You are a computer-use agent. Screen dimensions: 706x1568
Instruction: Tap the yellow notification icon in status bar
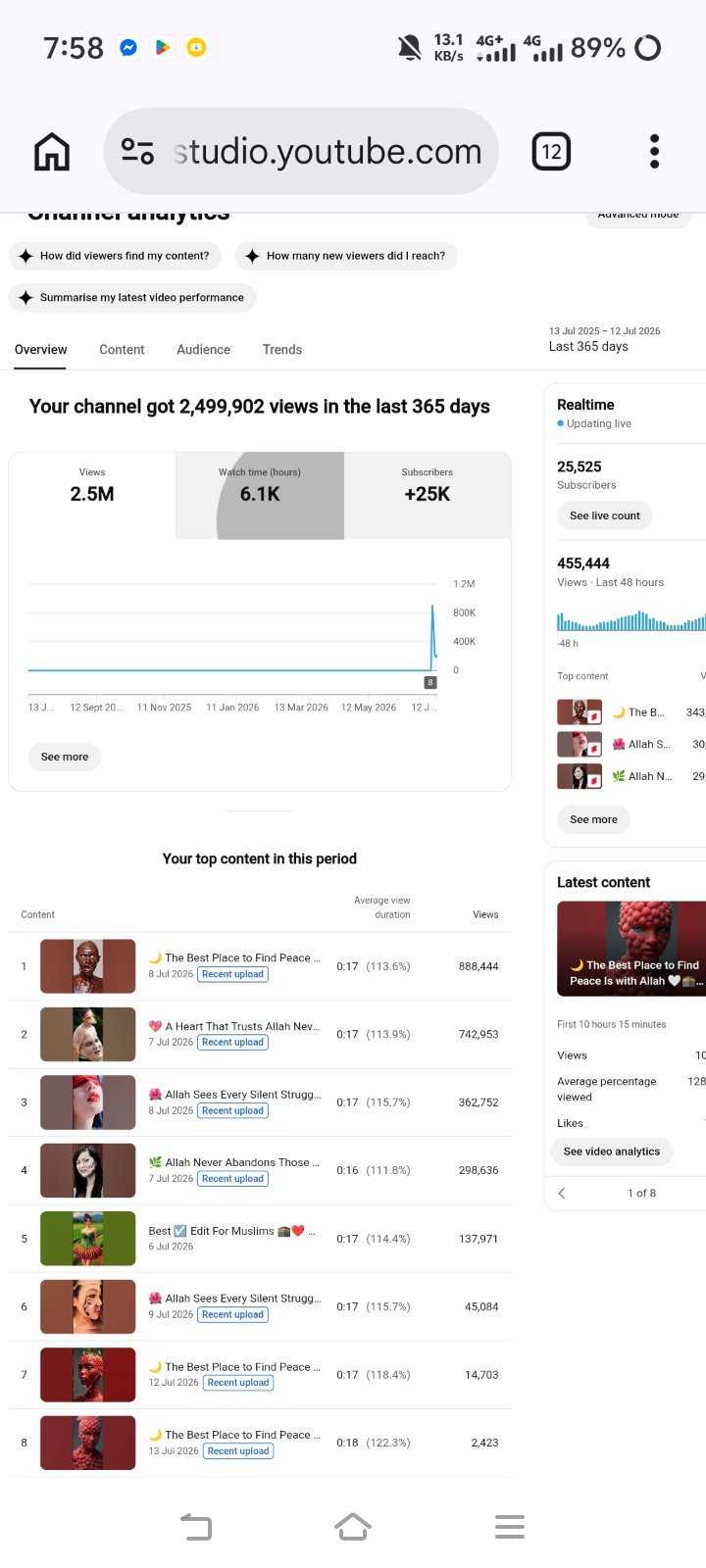[196, 47]
